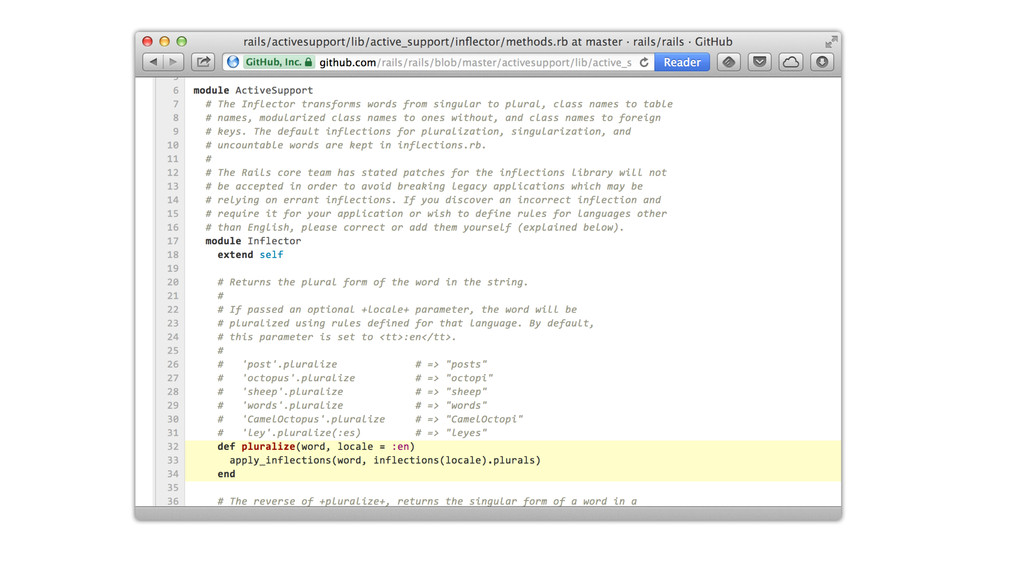Open Reader view

click(x=682, y=62)
